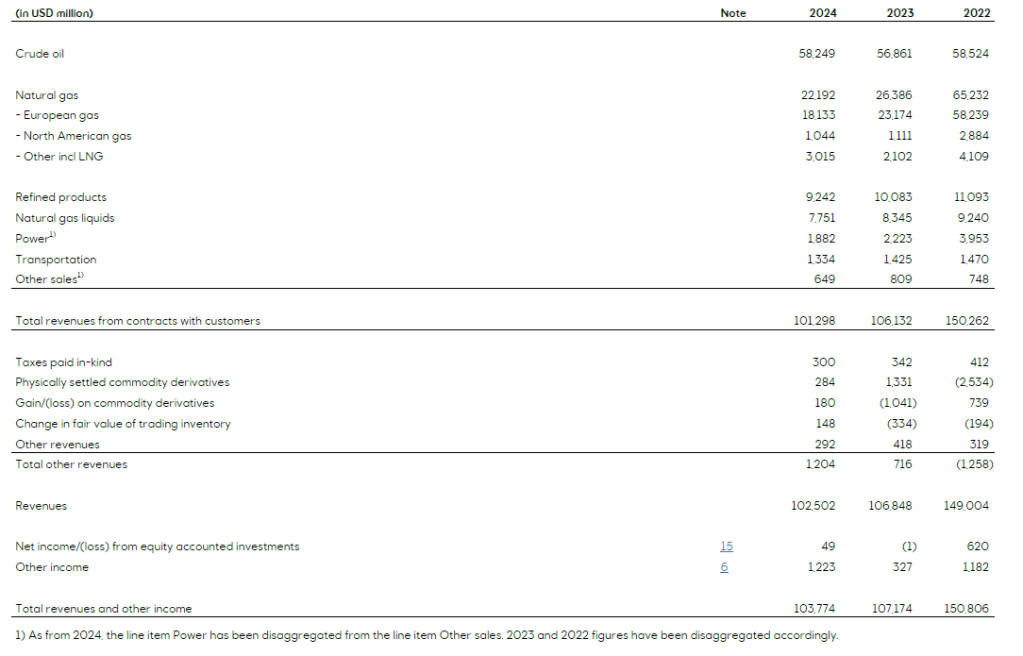The width and height of the screenshot is (1023, 656).
Task: Select the Refined products 2023 value 10,083
Action: pos(893,198)
